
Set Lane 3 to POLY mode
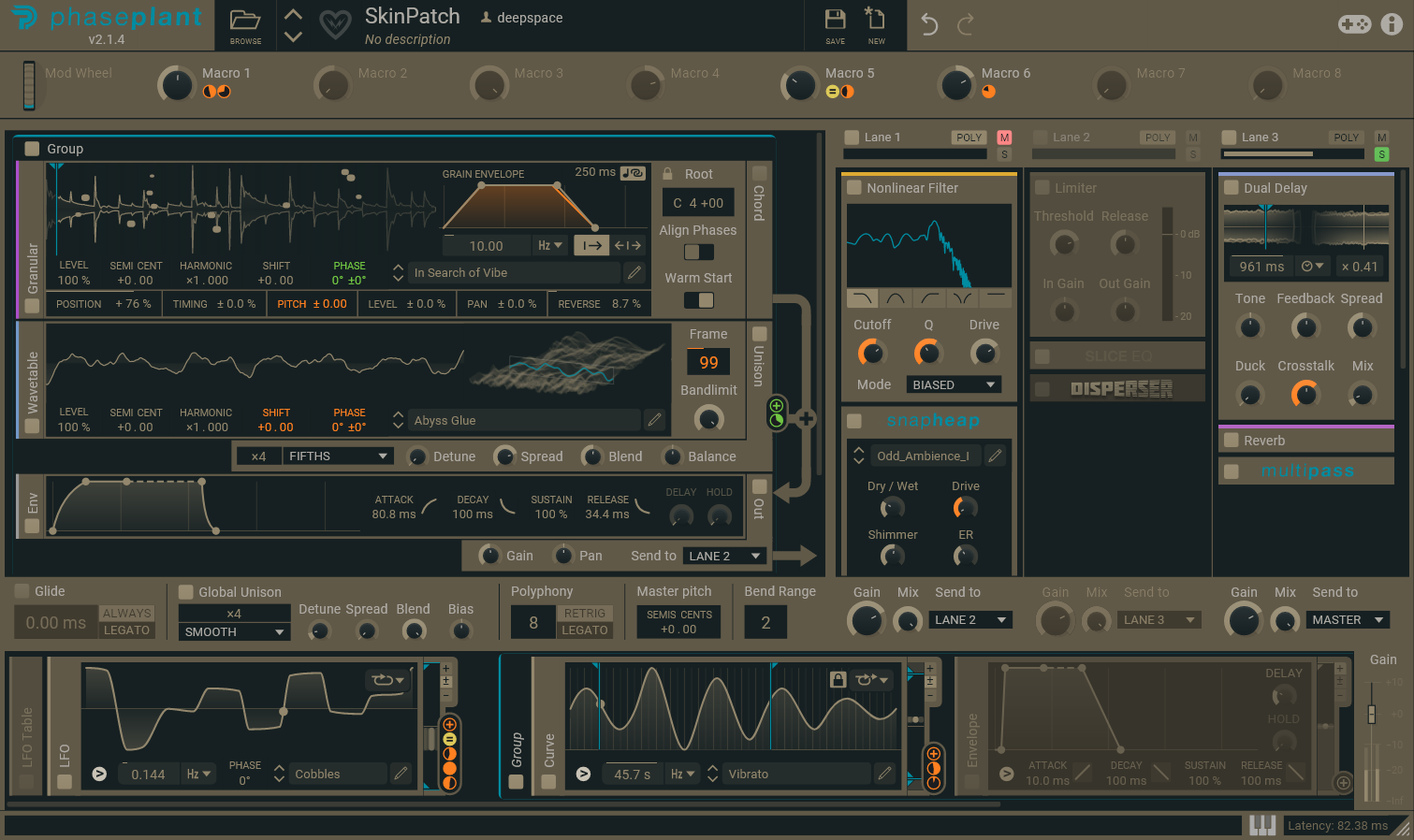pos(1346,138)
